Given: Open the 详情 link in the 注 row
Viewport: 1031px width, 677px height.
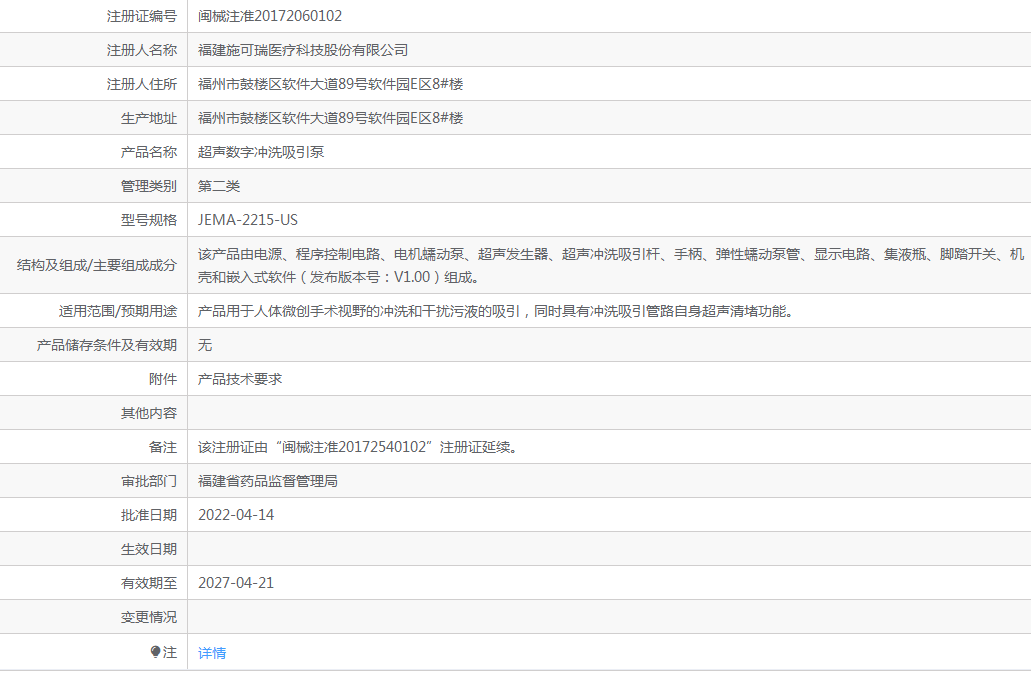Looking at the screenshot, I should pos(212,653).
